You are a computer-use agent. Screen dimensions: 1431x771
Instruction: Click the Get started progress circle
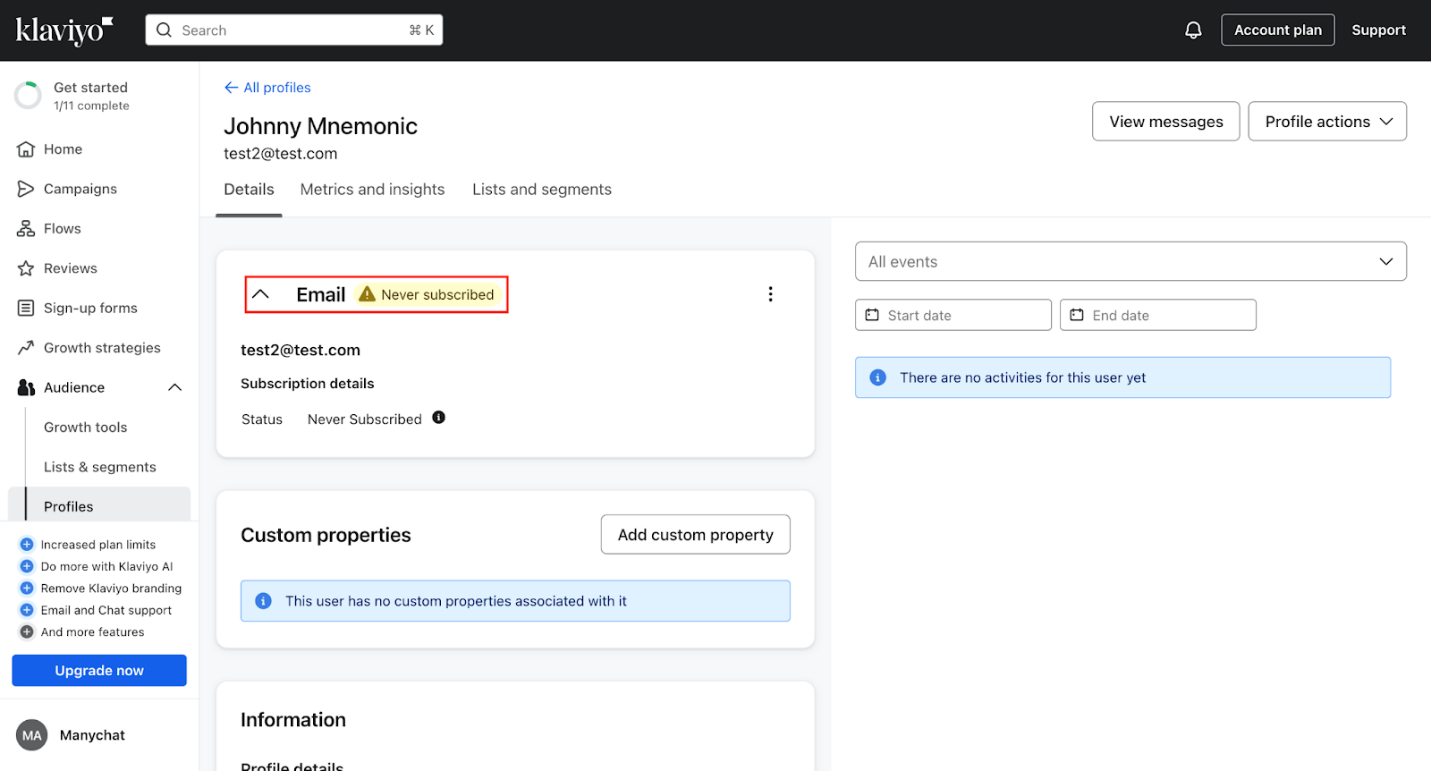(x=27, y=95)
